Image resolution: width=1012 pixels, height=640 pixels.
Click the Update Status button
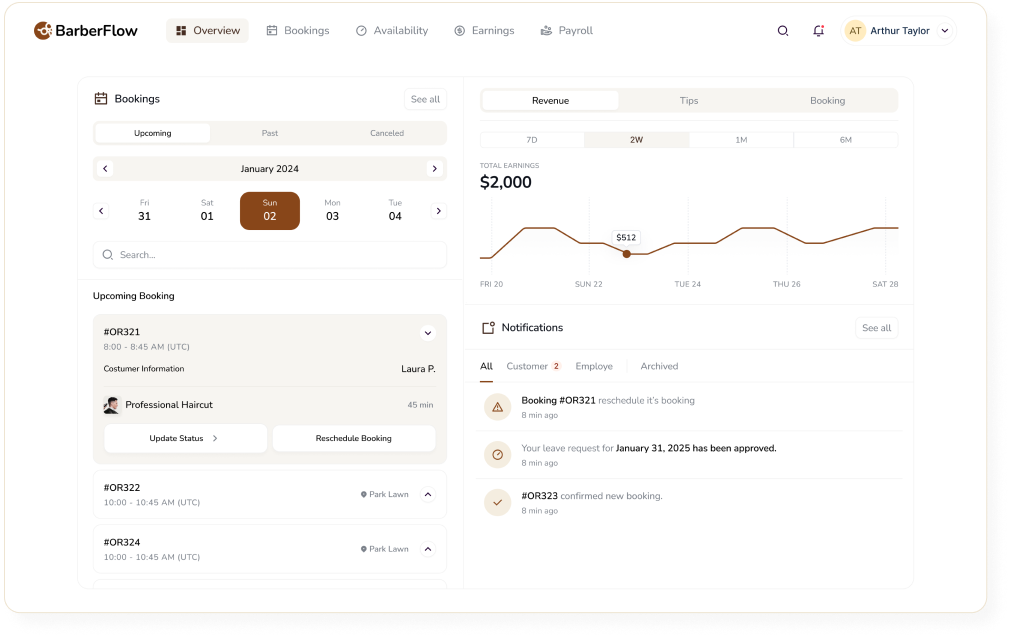[x=185, y=438]
